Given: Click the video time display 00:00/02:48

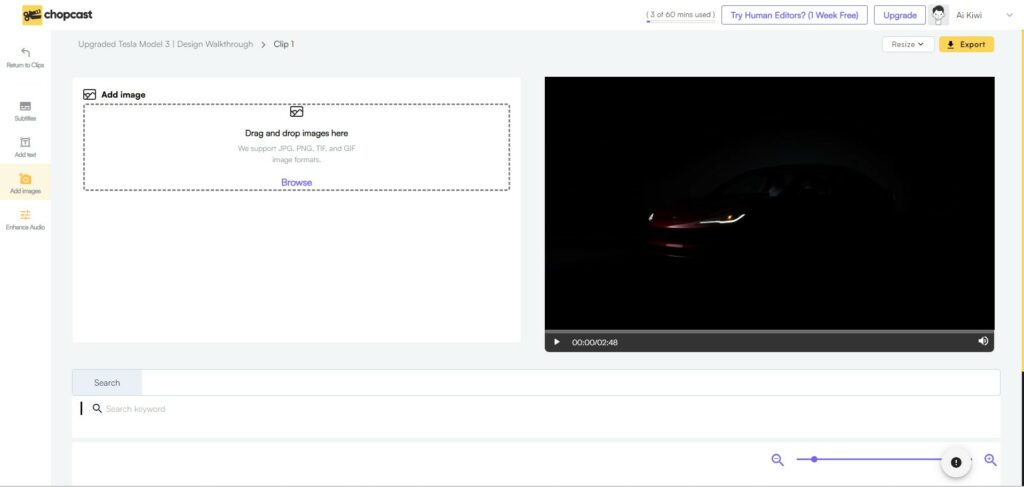Looking at the screenshot, I should [594, 342].
